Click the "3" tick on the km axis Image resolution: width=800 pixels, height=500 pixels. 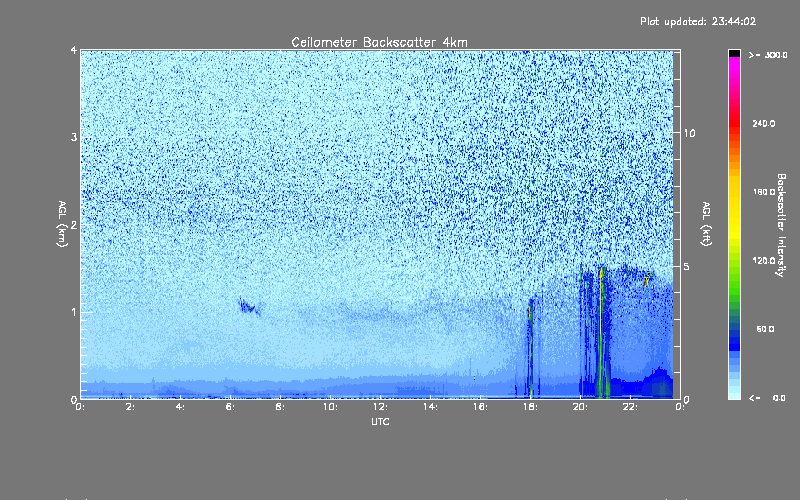[74, 137]
